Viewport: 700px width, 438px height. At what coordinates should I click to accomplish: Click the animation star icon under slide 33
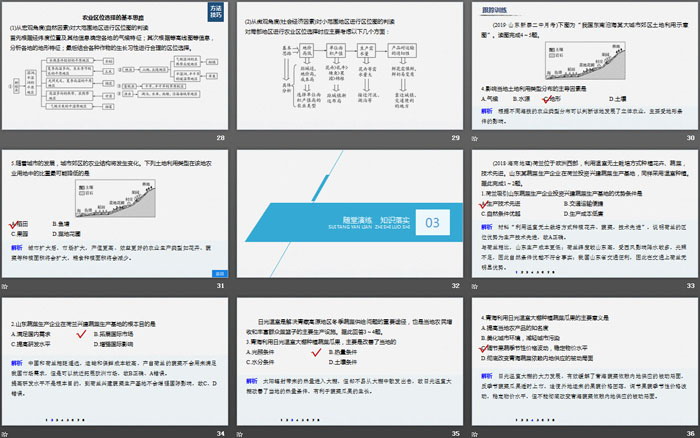tap(475, 286)
